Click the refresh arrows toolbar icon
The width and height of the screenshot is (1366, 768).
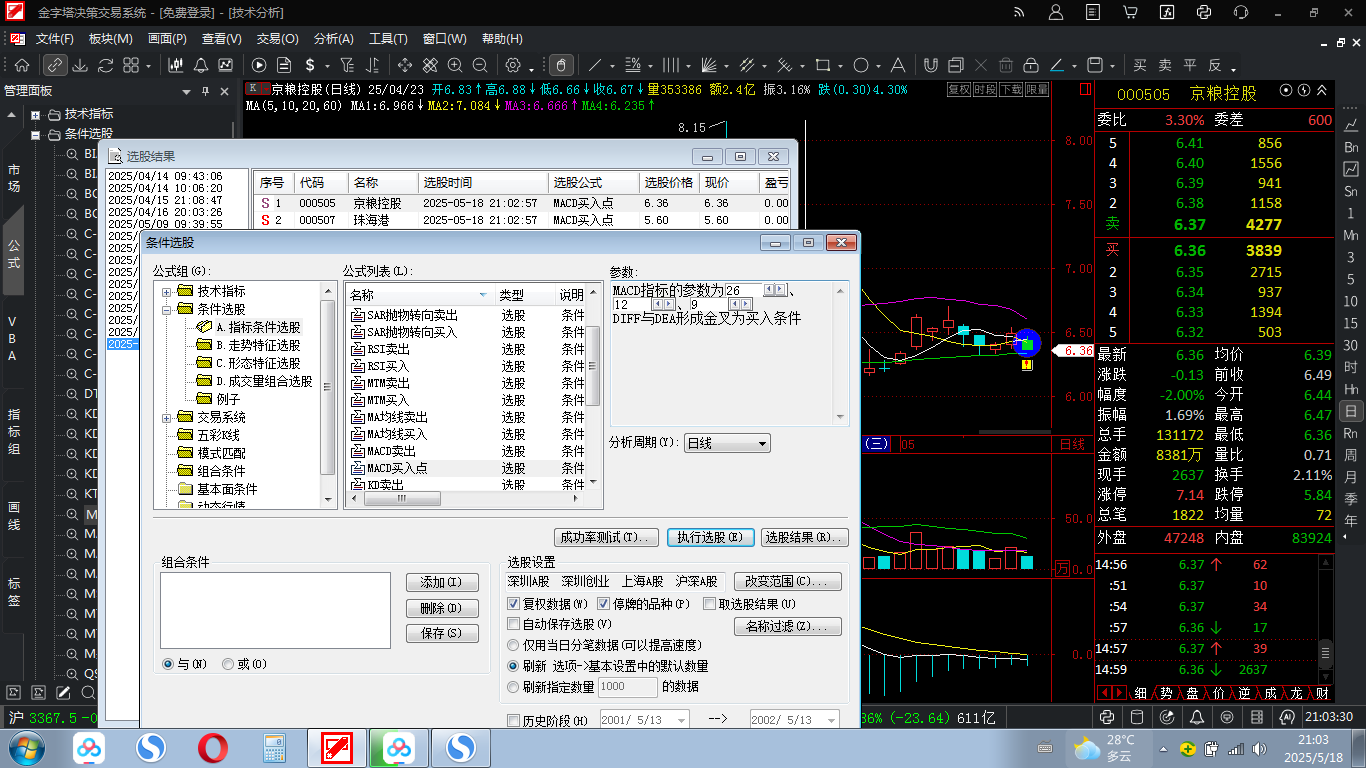point(105,65)
